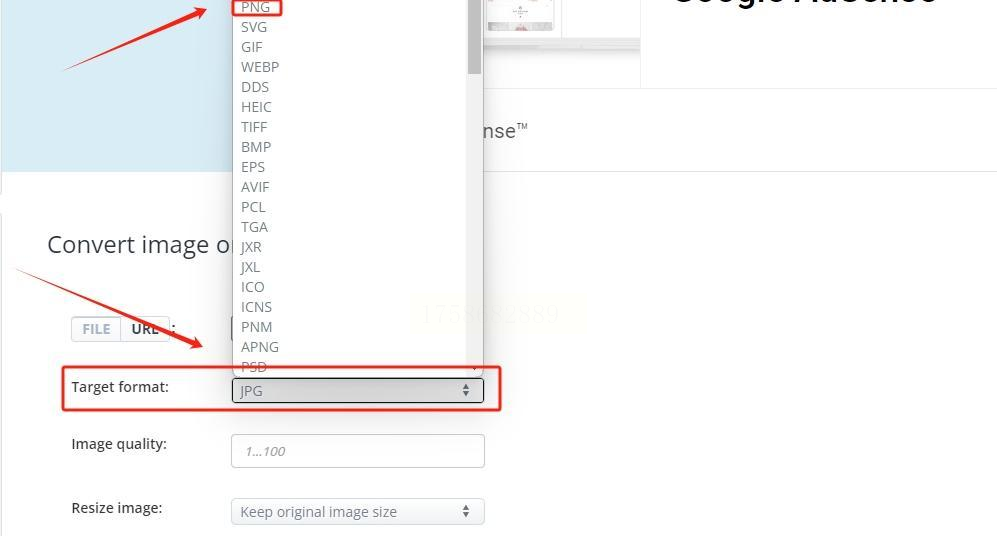Pick the BMP option
Viewport: 997px width, 536px height.
point(256,148)
